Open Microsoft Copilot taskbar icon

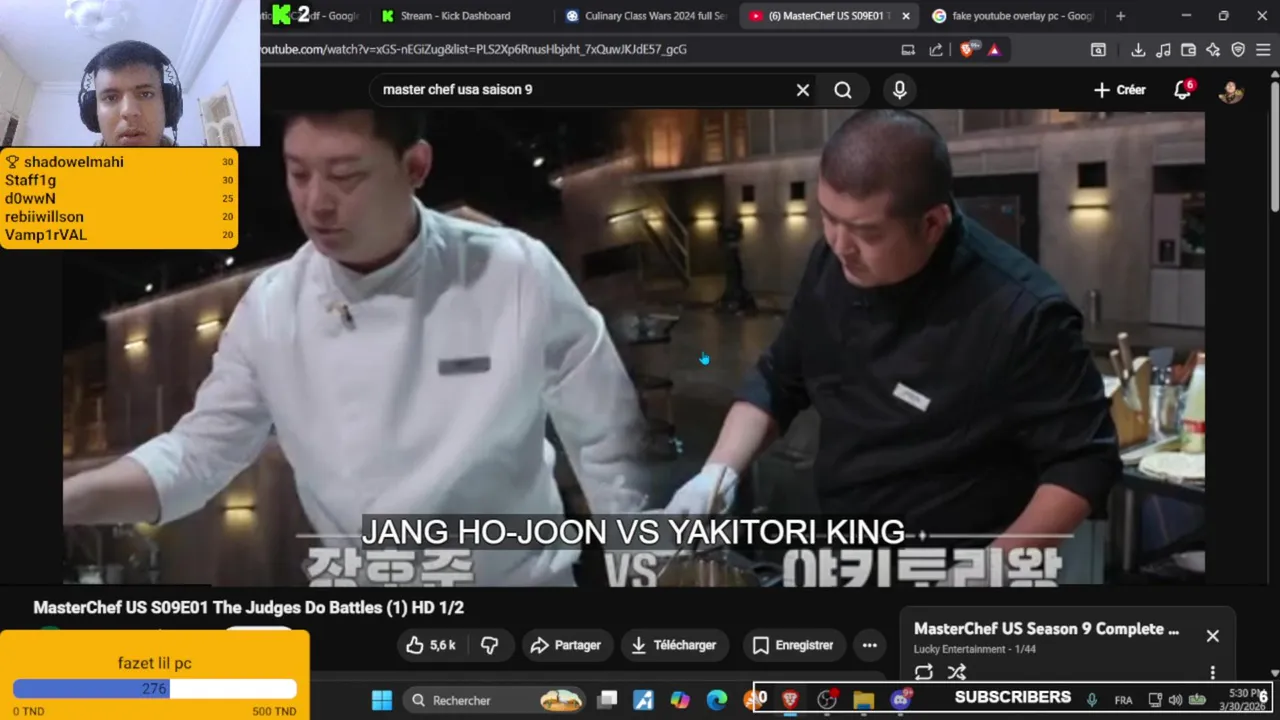point(680,700)
